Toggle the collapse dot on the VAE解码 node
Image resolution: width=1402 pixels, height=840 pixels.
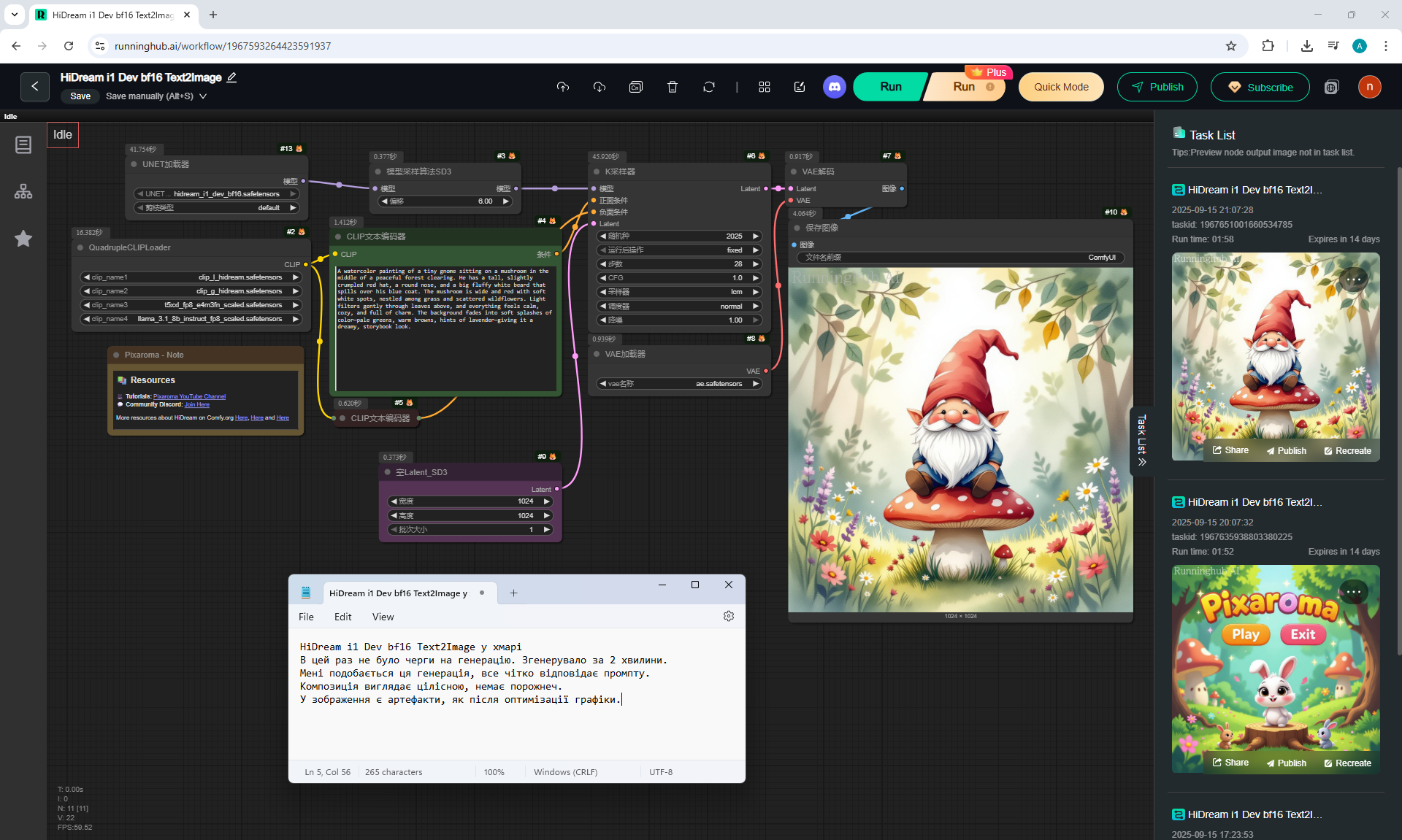pyautogui.click(x=794, y=172)
